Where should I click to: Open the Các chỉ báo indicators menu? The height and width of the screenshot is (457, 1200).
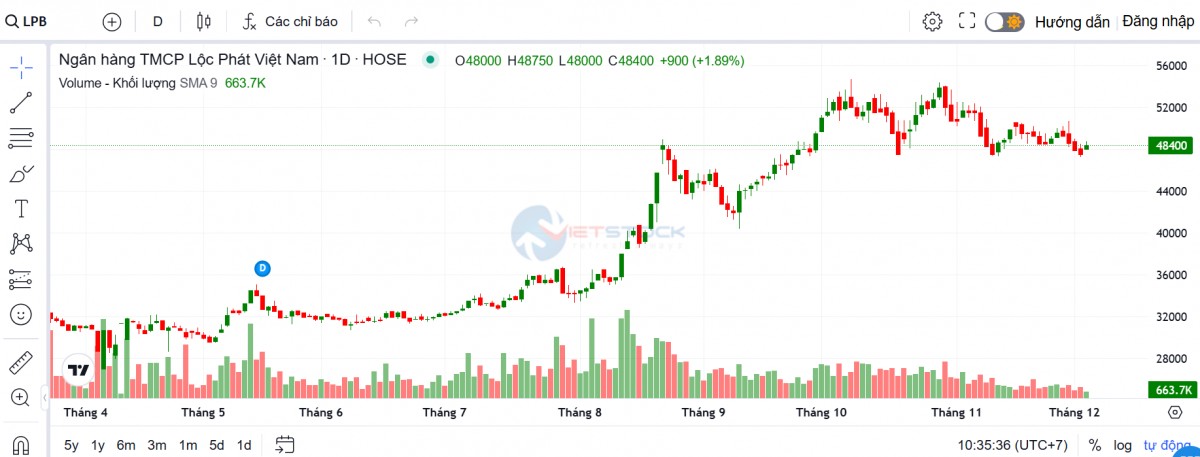click(x=291, y=21)
